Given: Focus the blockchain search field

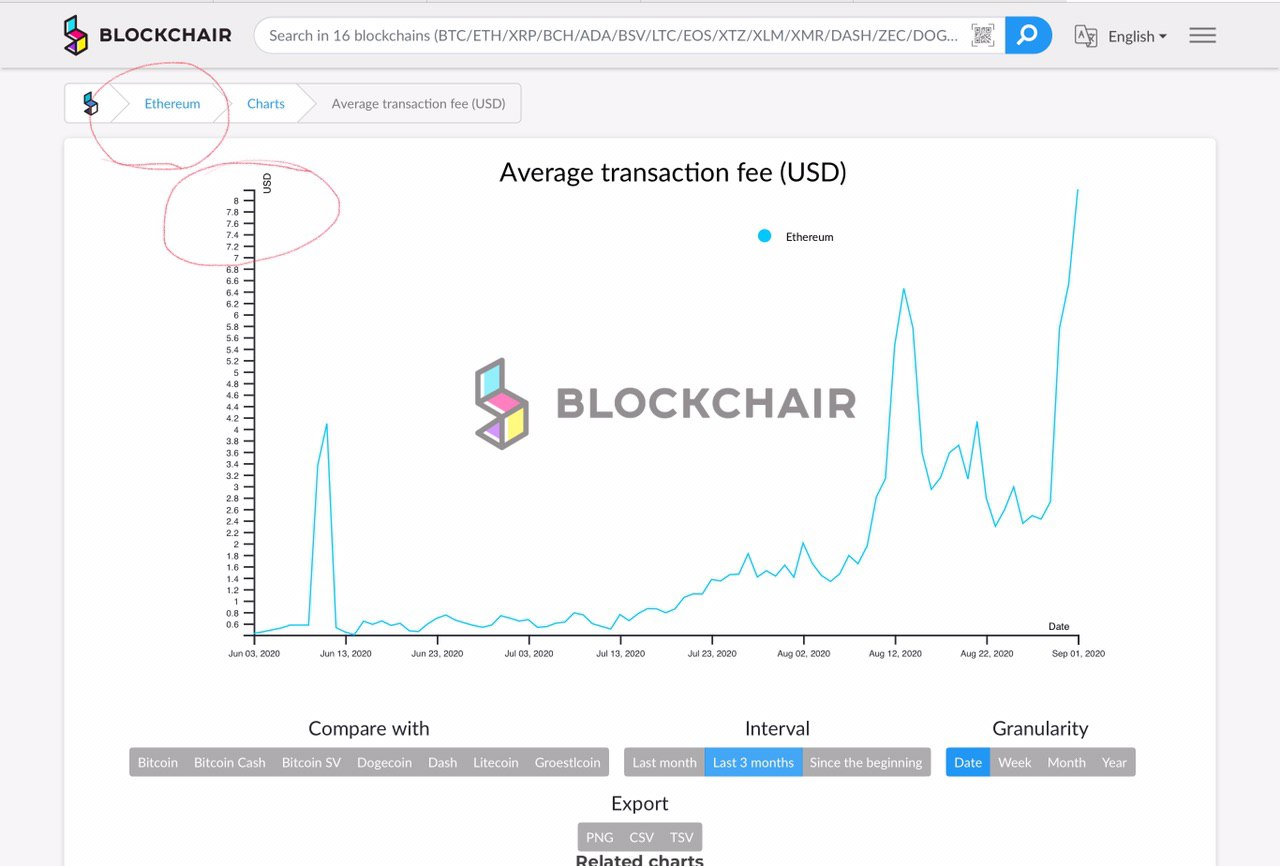Looking at the screenshot, I should (612, 35).
